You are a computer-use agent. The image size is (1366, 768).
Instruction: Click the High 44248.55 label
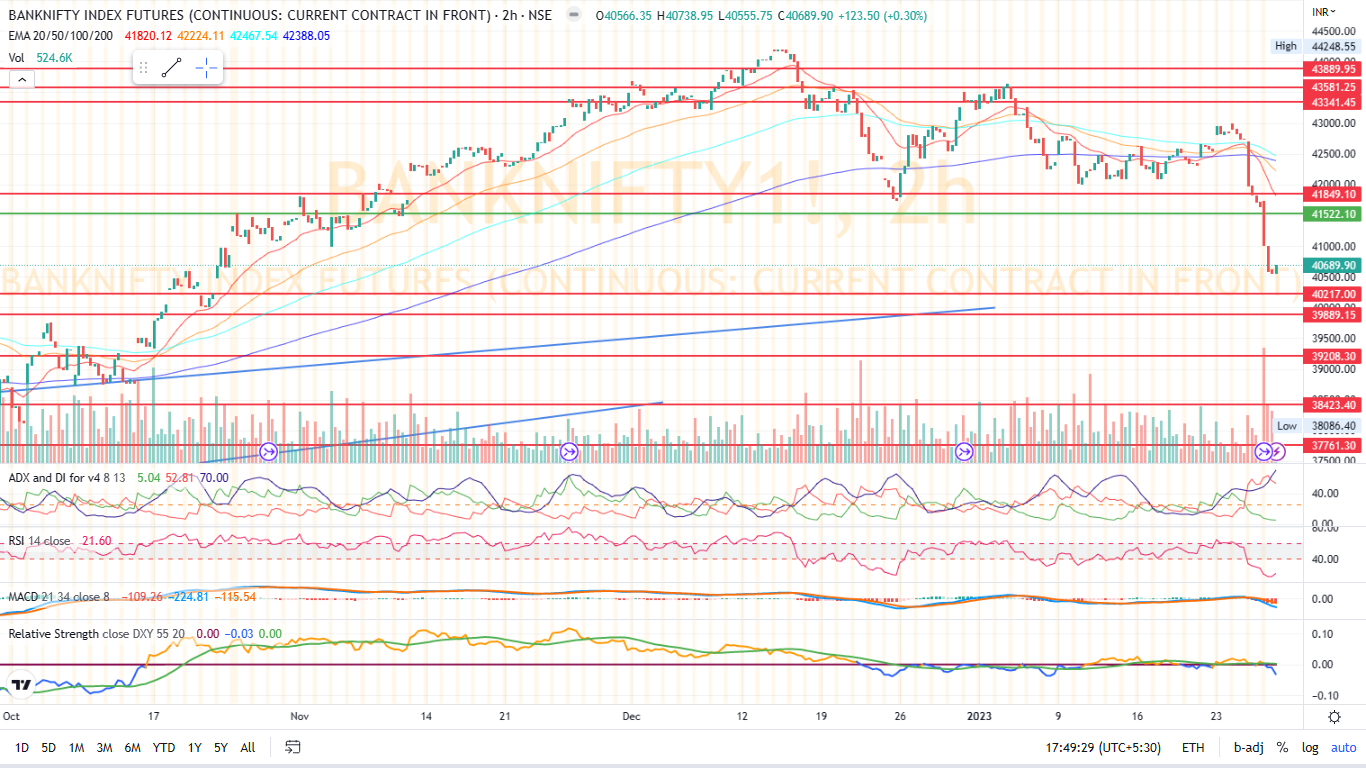[1316, 46]
